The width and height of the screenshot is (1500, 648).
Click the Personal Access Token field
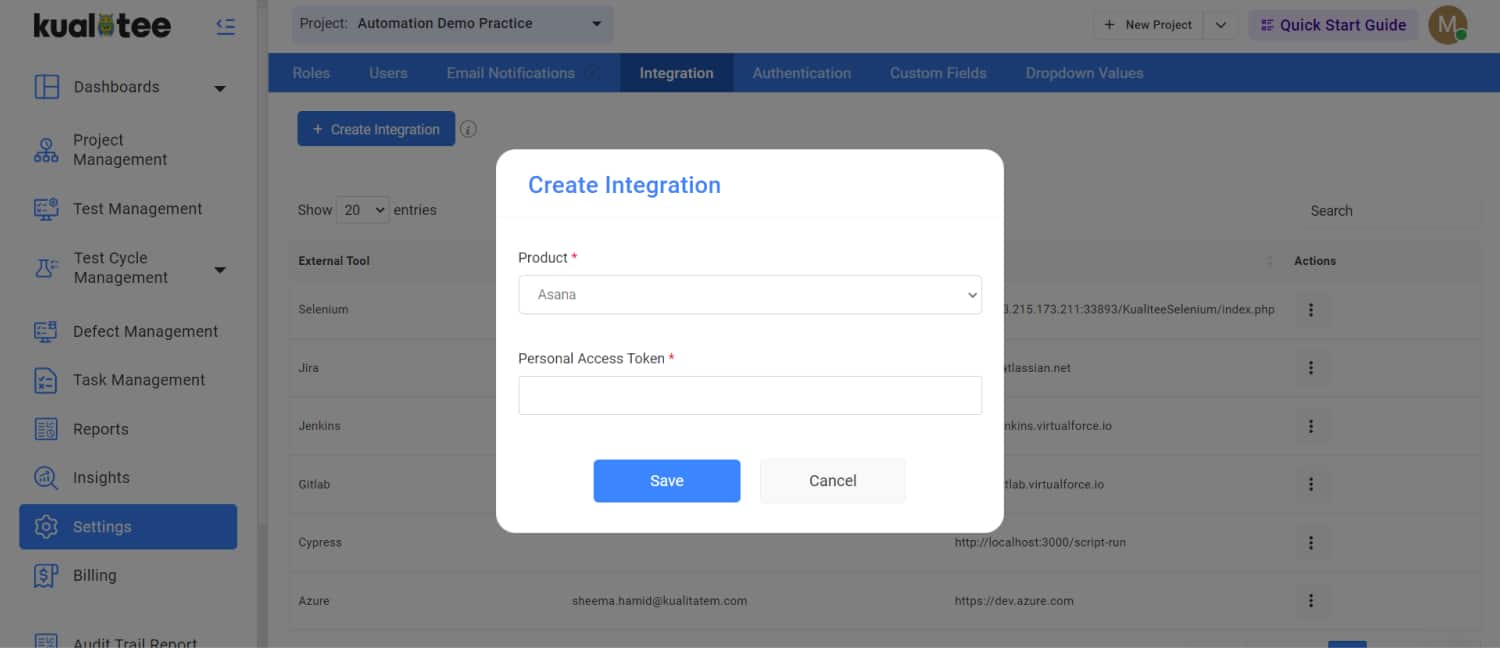[x=749, y=396]
